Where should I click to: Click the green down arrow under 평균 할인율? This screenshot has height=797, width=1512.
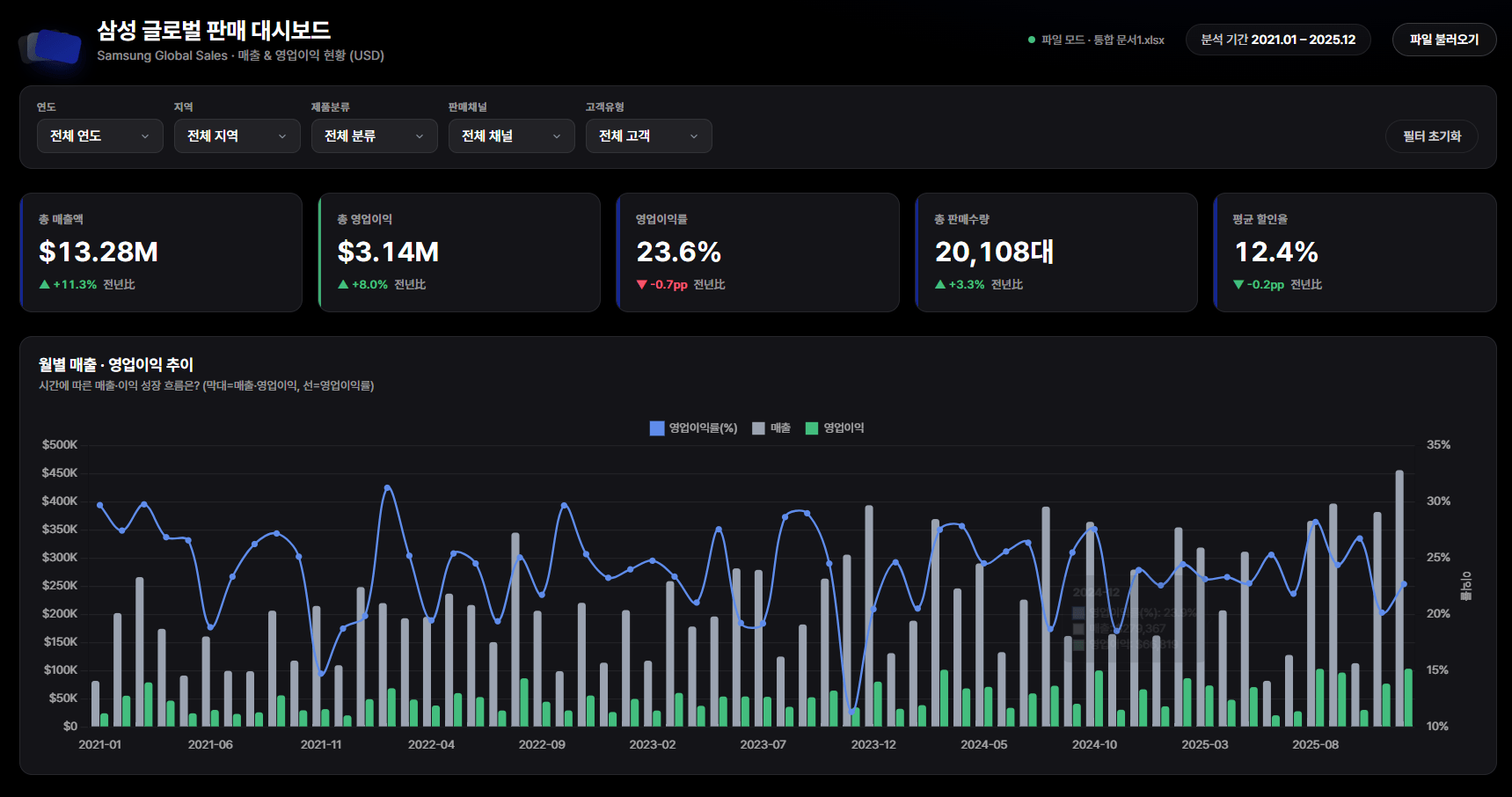coord(1238,284)
